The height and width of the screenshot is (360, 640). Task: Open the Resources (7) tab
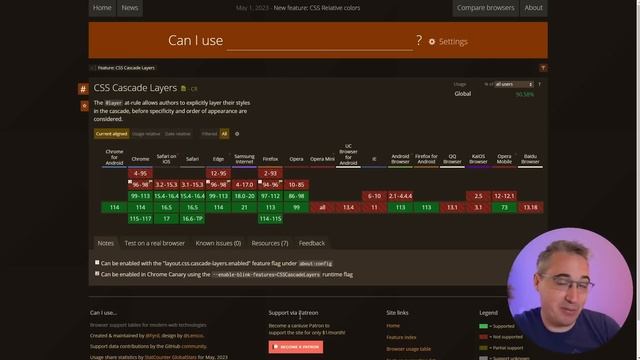click(270, 243)
